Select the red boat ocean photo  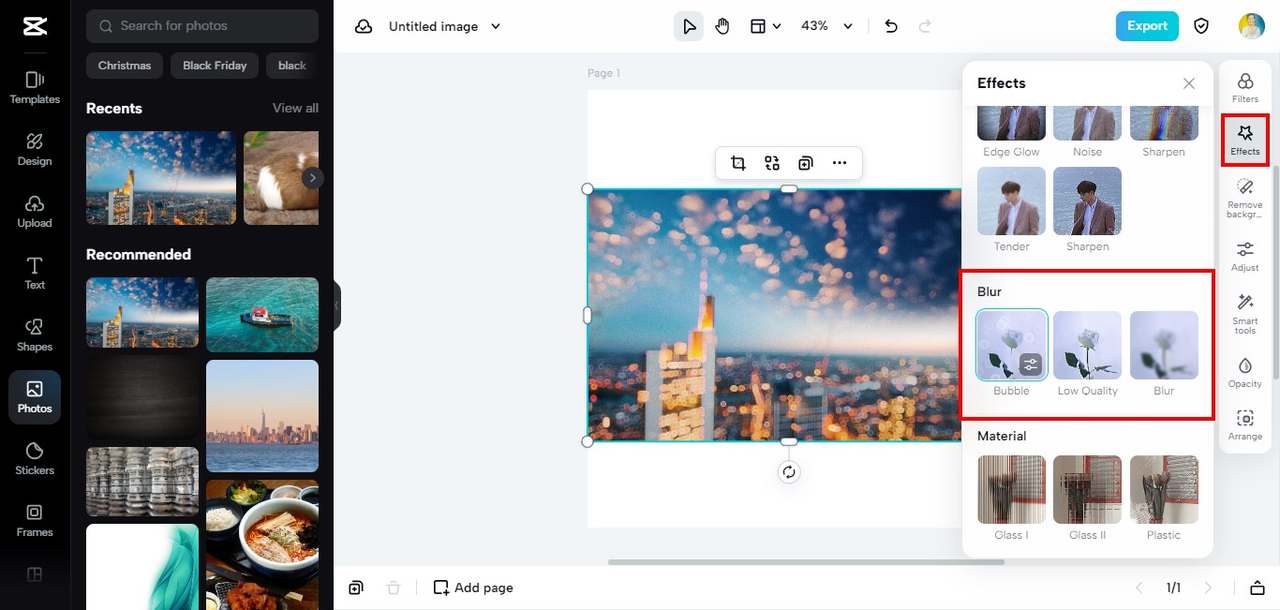[262, 315]
